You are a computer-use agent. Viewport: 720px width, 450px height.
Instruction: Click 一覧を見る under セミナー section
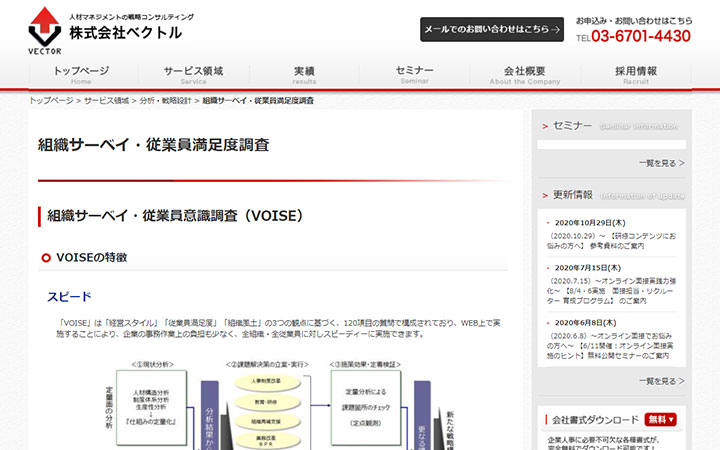[x=661, y=163]
